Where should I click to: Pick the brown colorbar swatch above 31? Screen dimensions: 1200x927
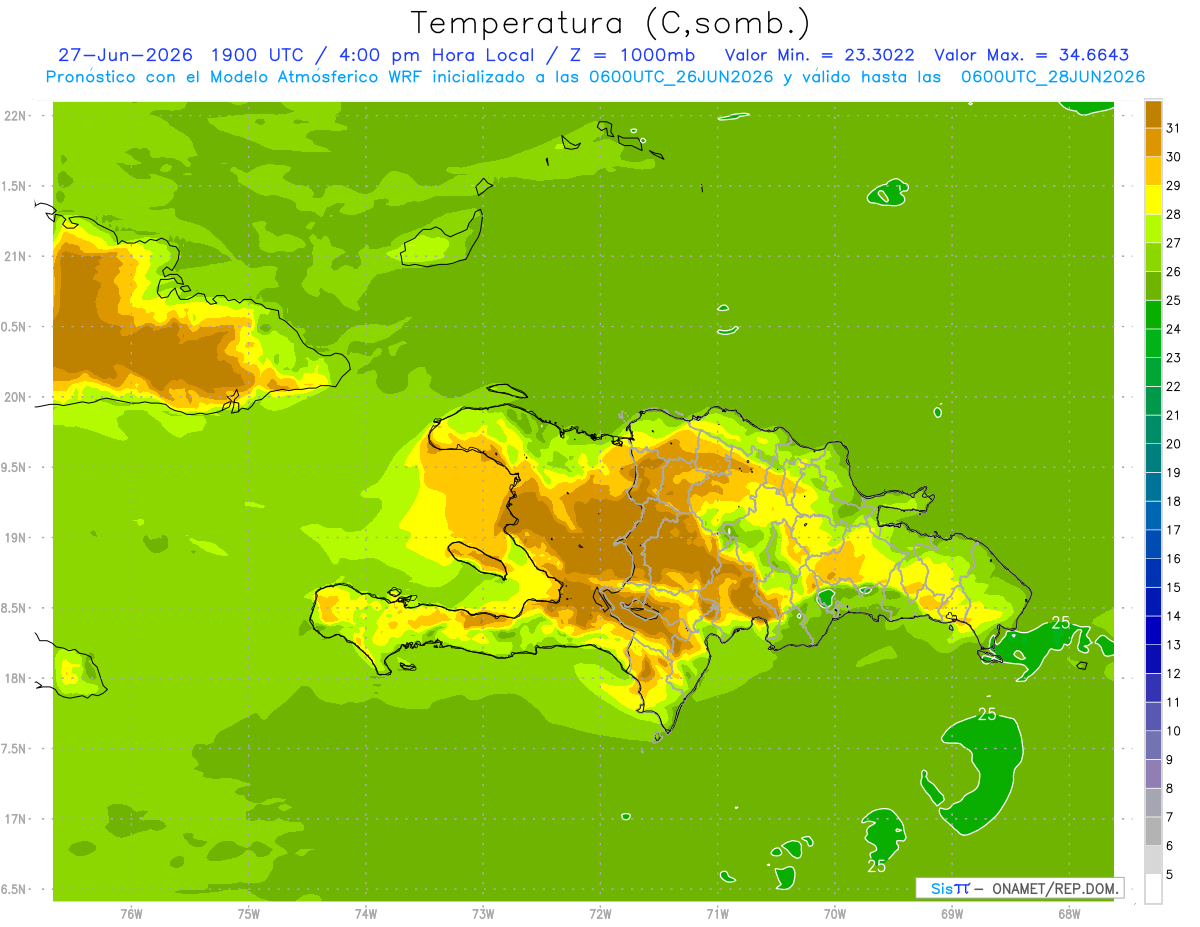click(x=1153, y=114)
